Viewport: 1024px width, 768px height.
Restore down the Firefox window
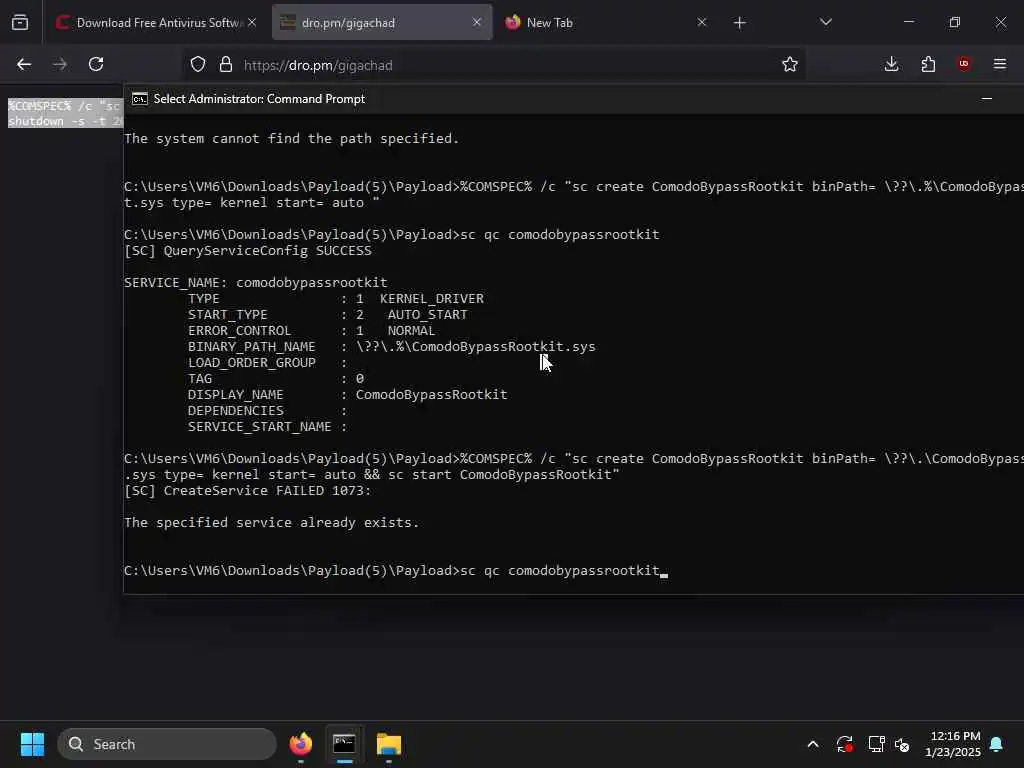(955, 22)
